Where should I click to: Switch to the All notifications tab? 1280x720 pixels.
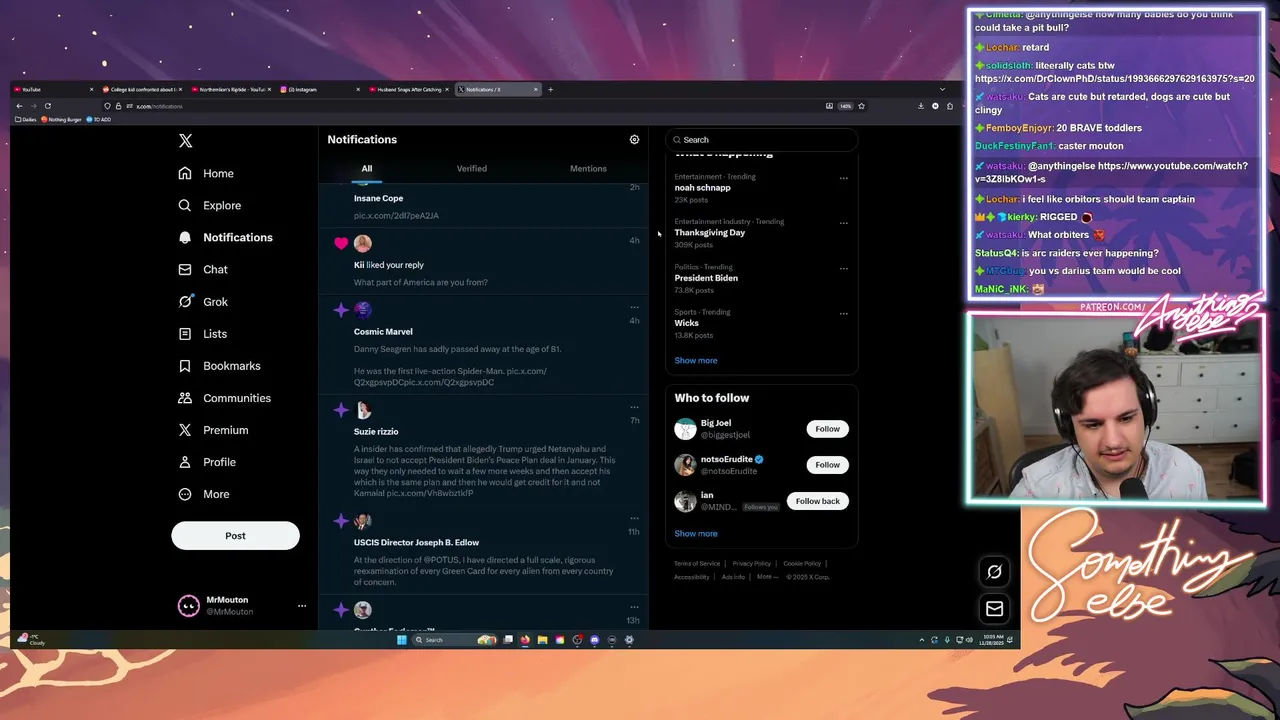click(x=366, y=169)
